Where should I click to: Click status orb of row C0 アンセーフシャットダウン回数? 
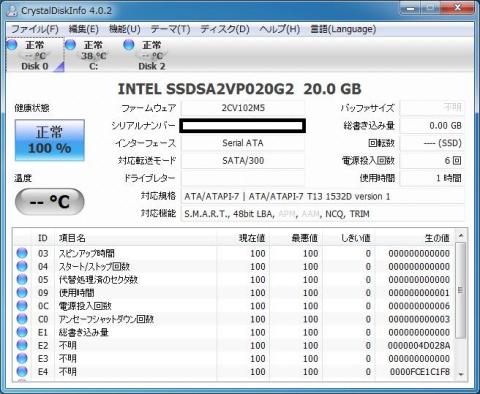click(22, 319)
